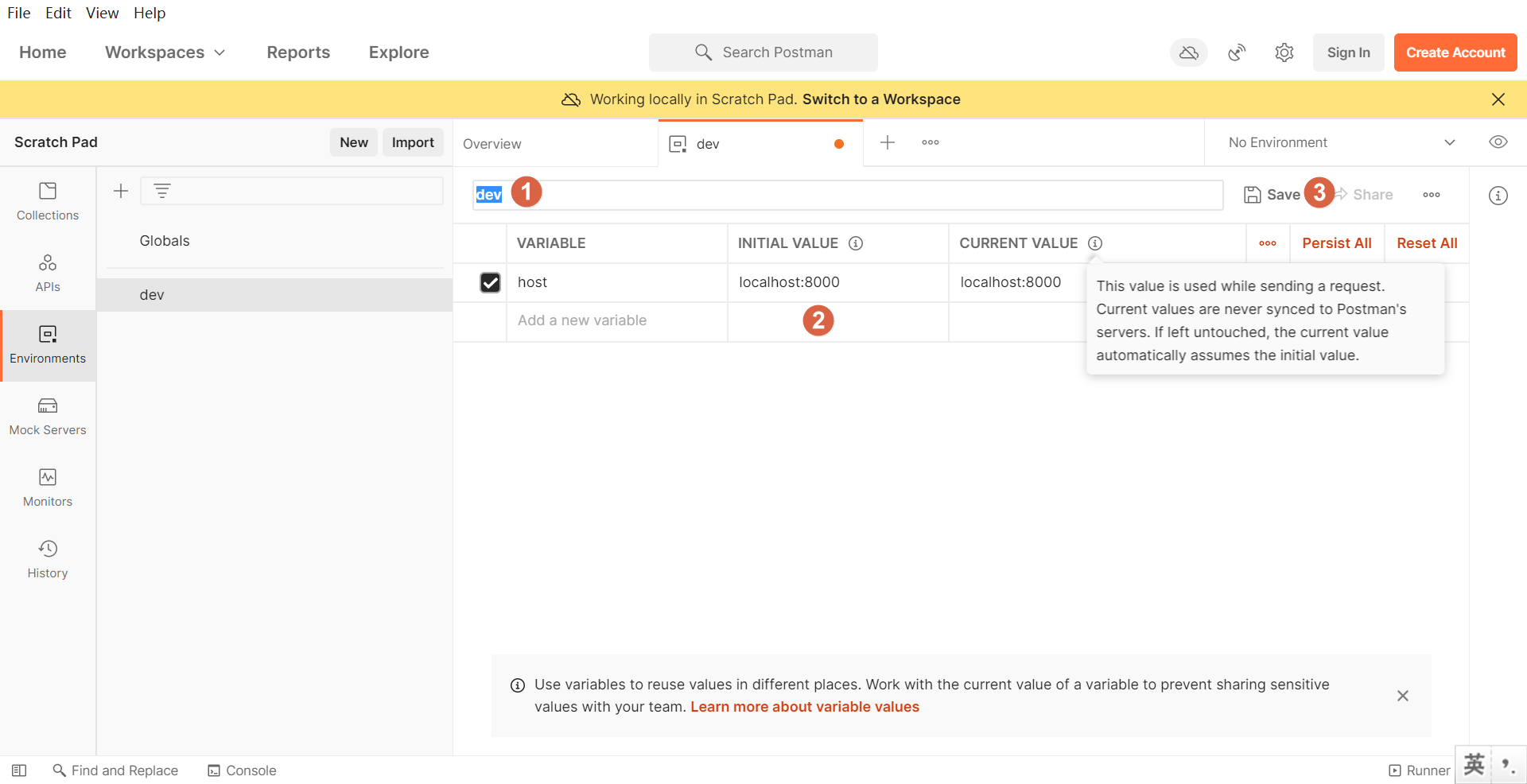This screenshot has width=1527, height=784.
Task: Uncheck the host variable checkbox
Action: 490,282
